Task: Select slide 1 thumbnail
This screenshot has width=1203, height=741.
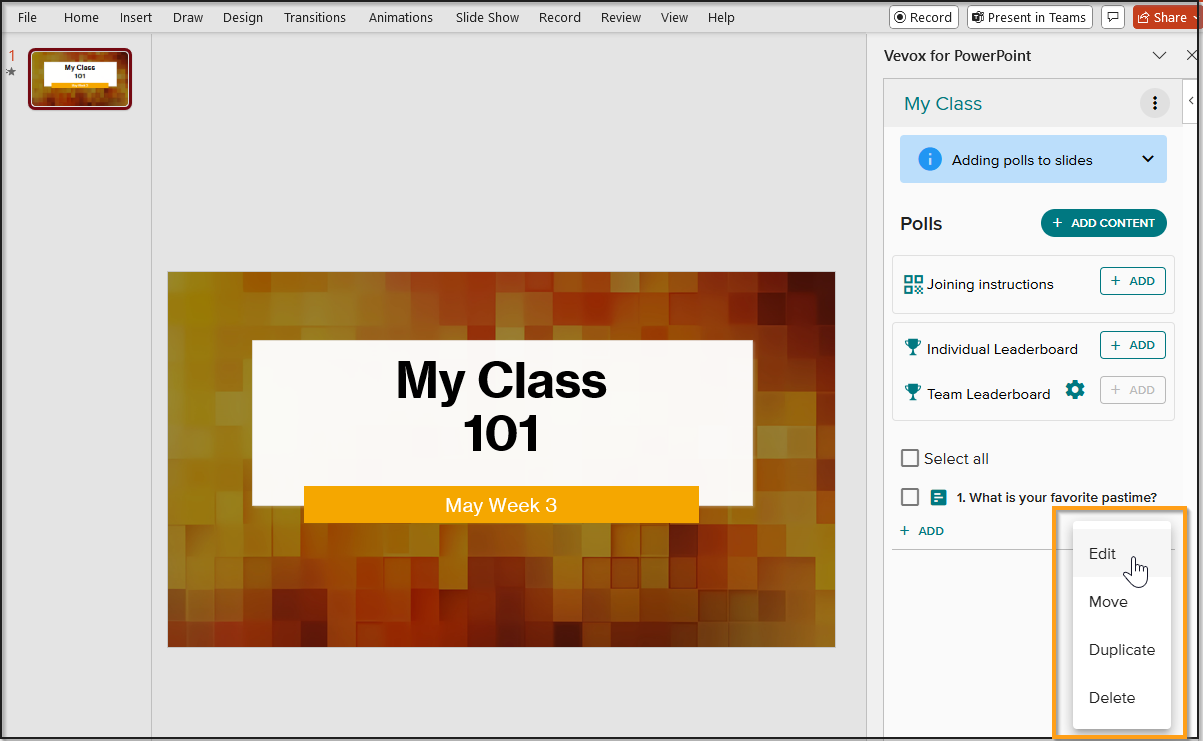Action: [80, 79]
